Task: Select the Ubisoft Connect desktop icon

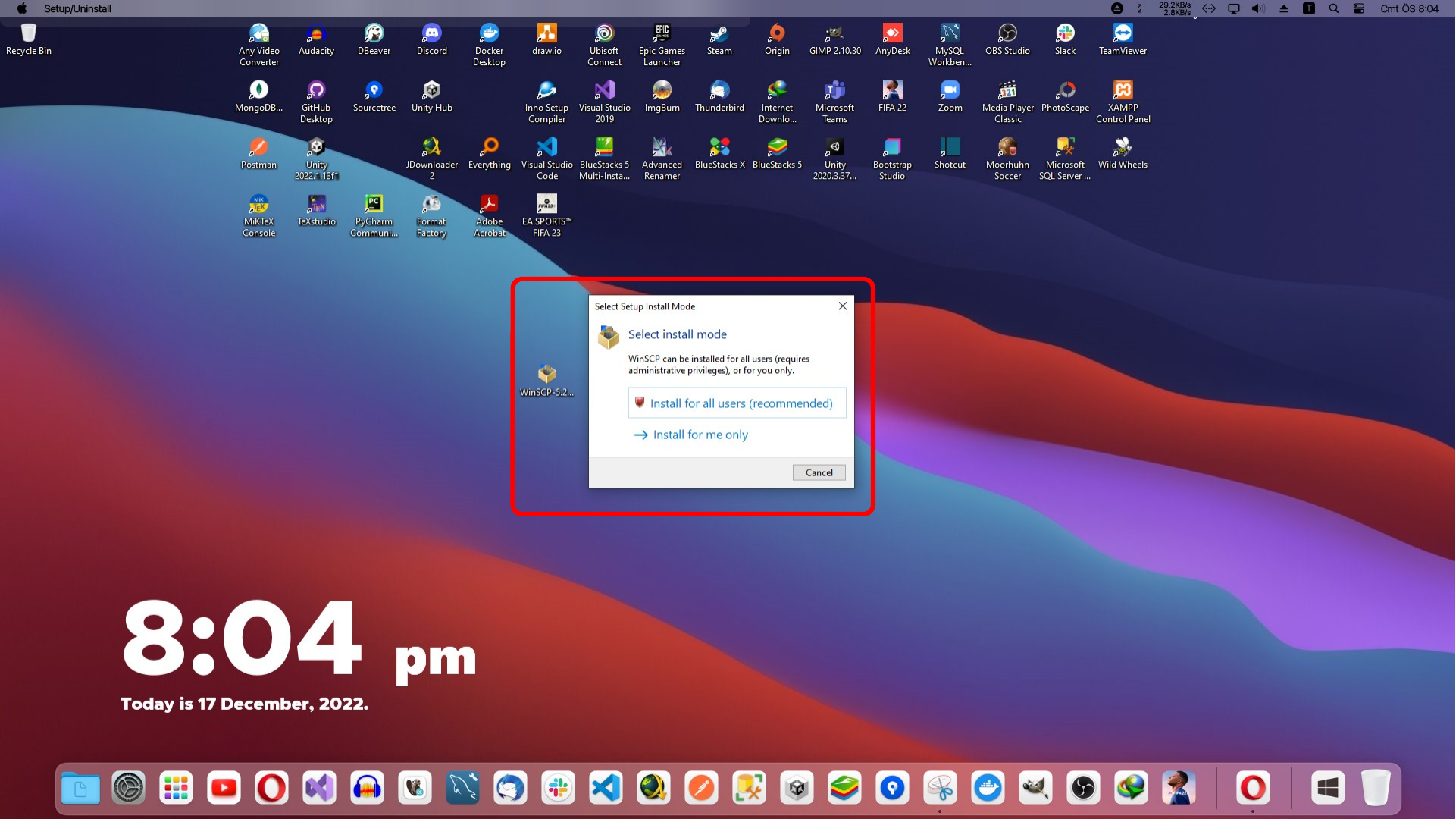Action: 605,45
